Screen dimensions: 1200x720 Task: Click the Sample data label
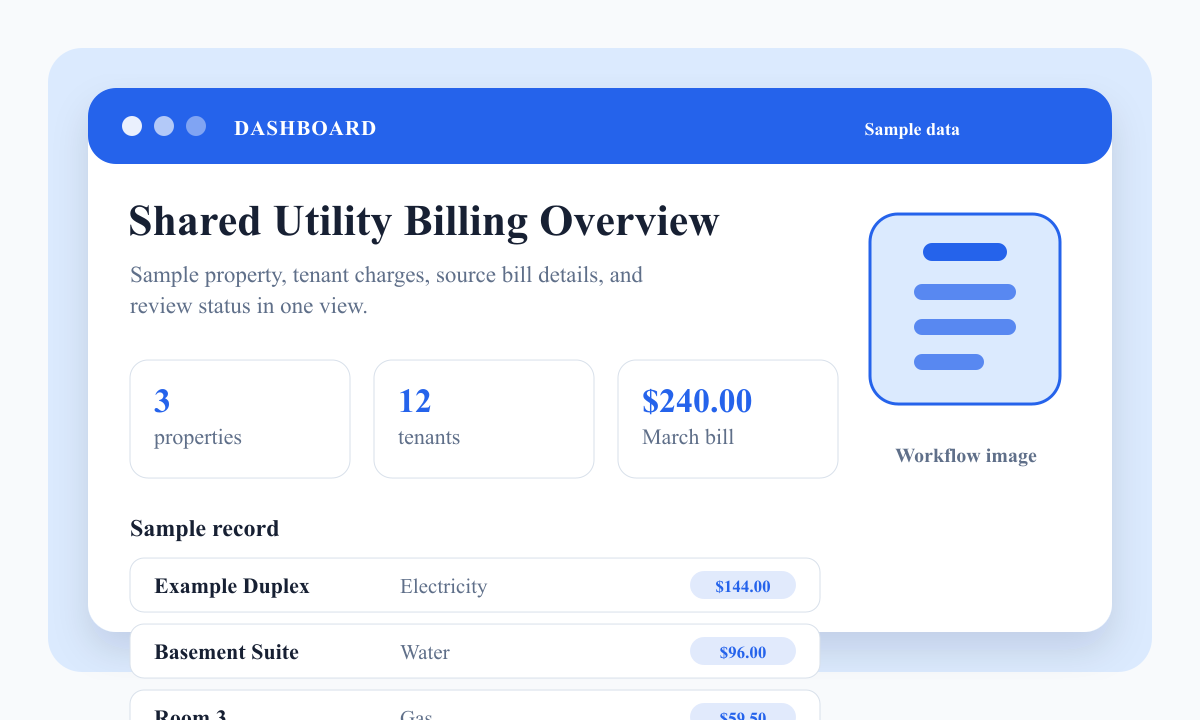(x=912, y=129)
